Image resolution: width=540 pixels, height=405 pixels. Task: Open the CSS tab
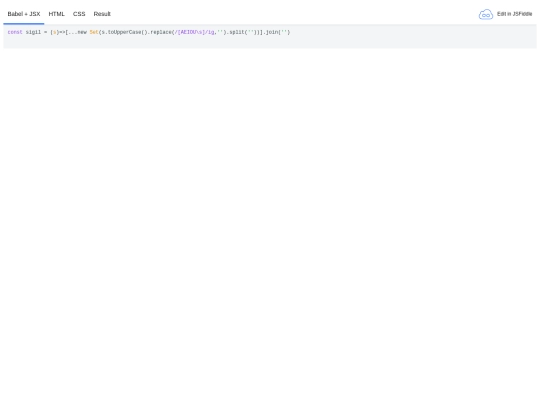point(79,14)
